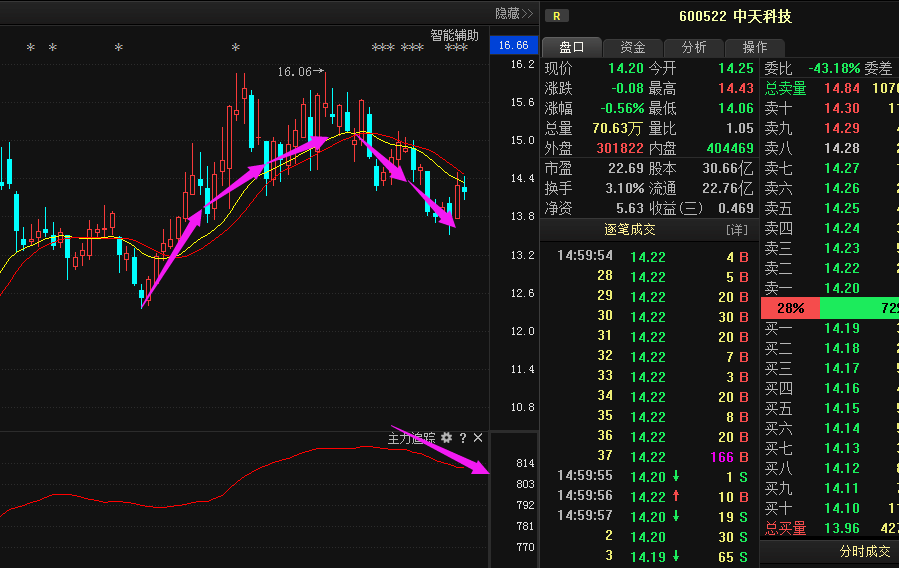This screenshot has width=899, height=568.
Task: Click 买一 row price 14.19
Action: 842,328
